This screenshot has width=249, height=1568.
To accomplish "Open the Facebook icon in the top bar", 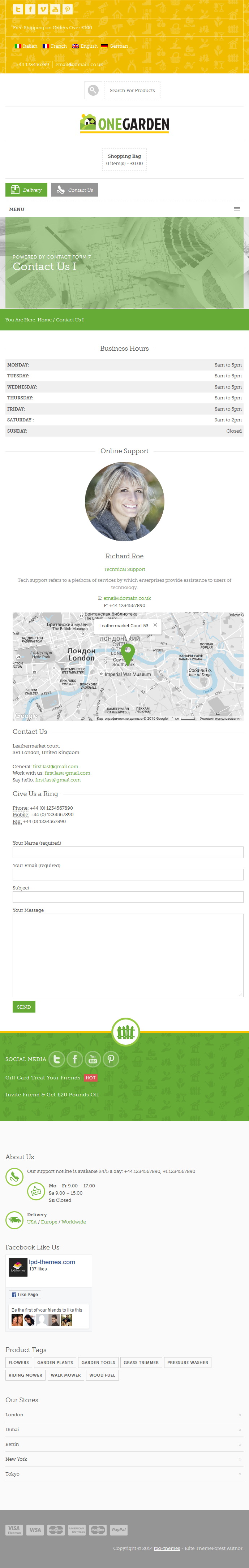I will (30, 9).
